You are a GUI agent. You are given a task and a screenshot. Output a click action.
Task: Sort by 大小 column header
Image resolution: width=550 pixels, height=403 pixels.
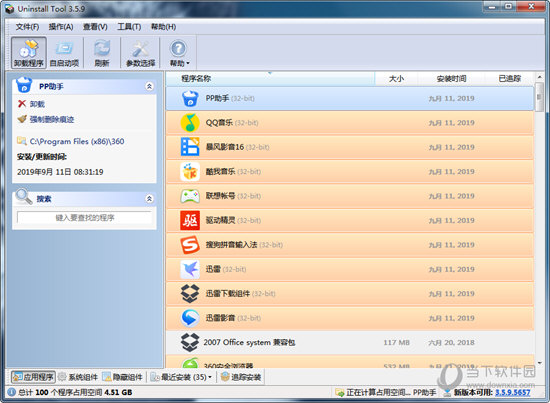click(x=396, y=79)
